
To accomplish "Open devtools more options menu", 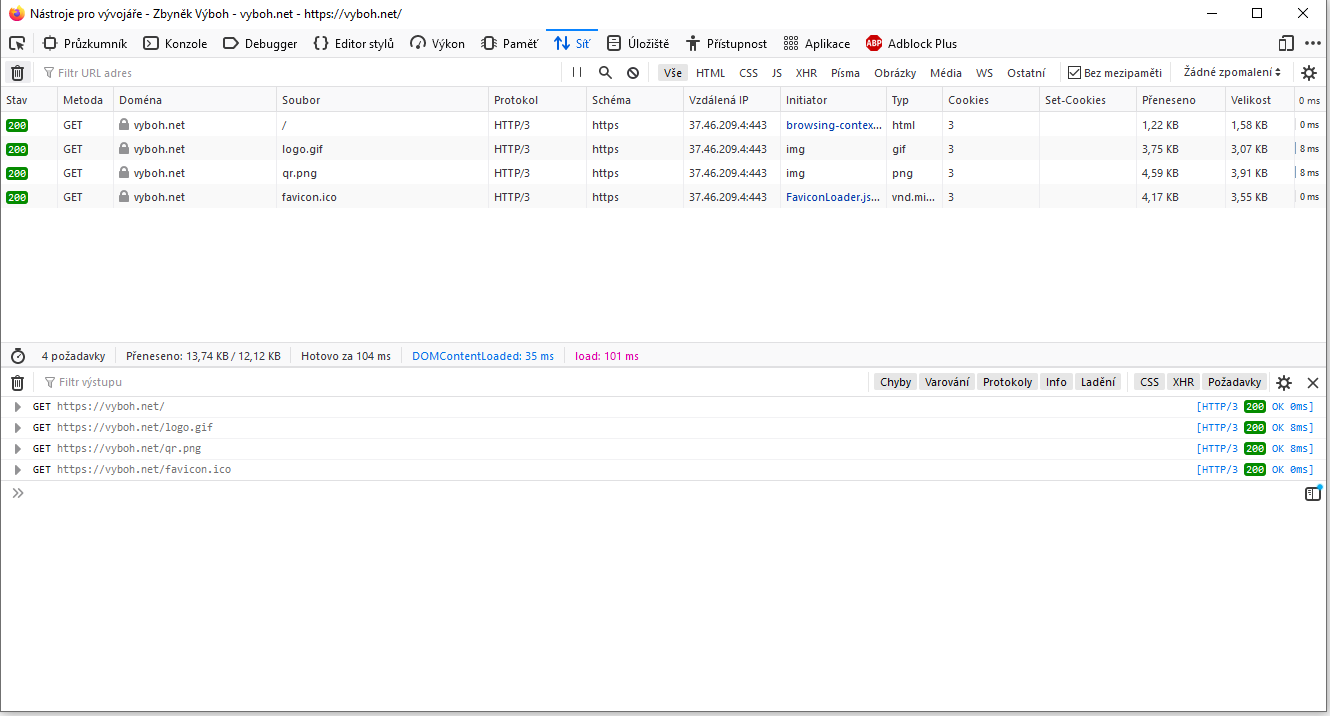I will point(1313,44).
